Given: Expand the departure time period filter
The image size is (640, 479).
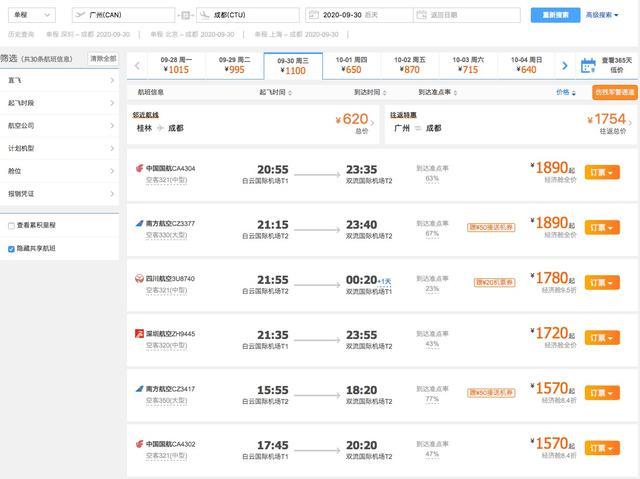Looking at the screenshot, I should [60, 103].
